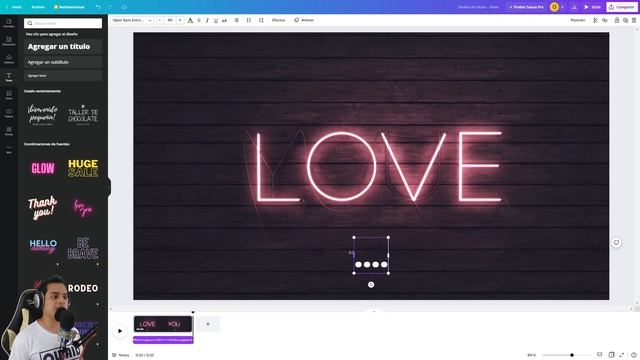Toggle uppercase (aA) formatting
This screenshot has width=640, height=360.
coord(224,20)
